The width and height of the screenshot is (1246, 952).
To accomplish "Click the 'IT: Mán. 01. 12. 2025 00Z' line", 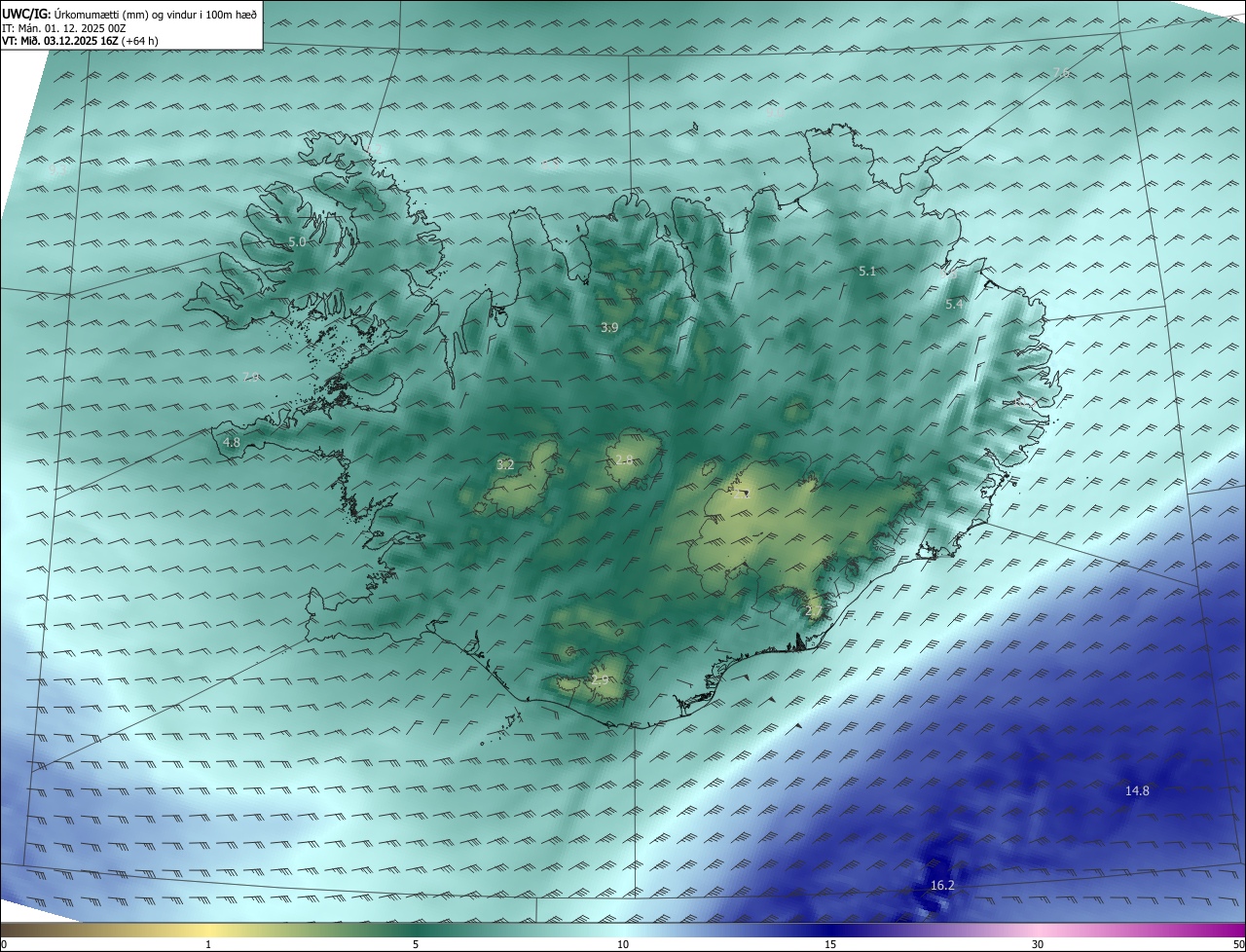I will coord(64,28).
